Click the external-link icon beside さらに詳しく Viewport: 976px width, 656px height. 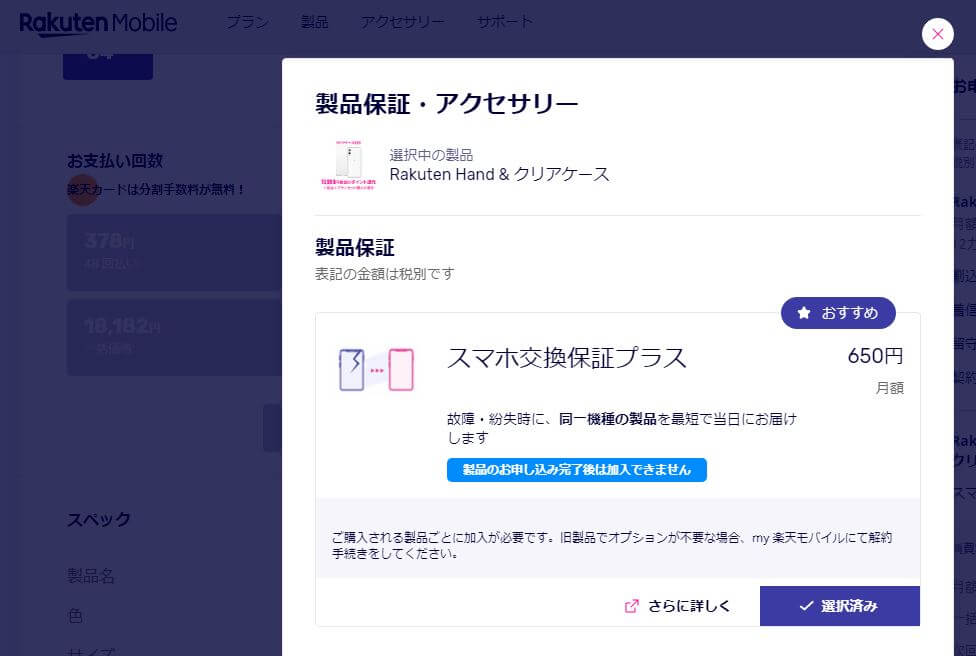631,606
